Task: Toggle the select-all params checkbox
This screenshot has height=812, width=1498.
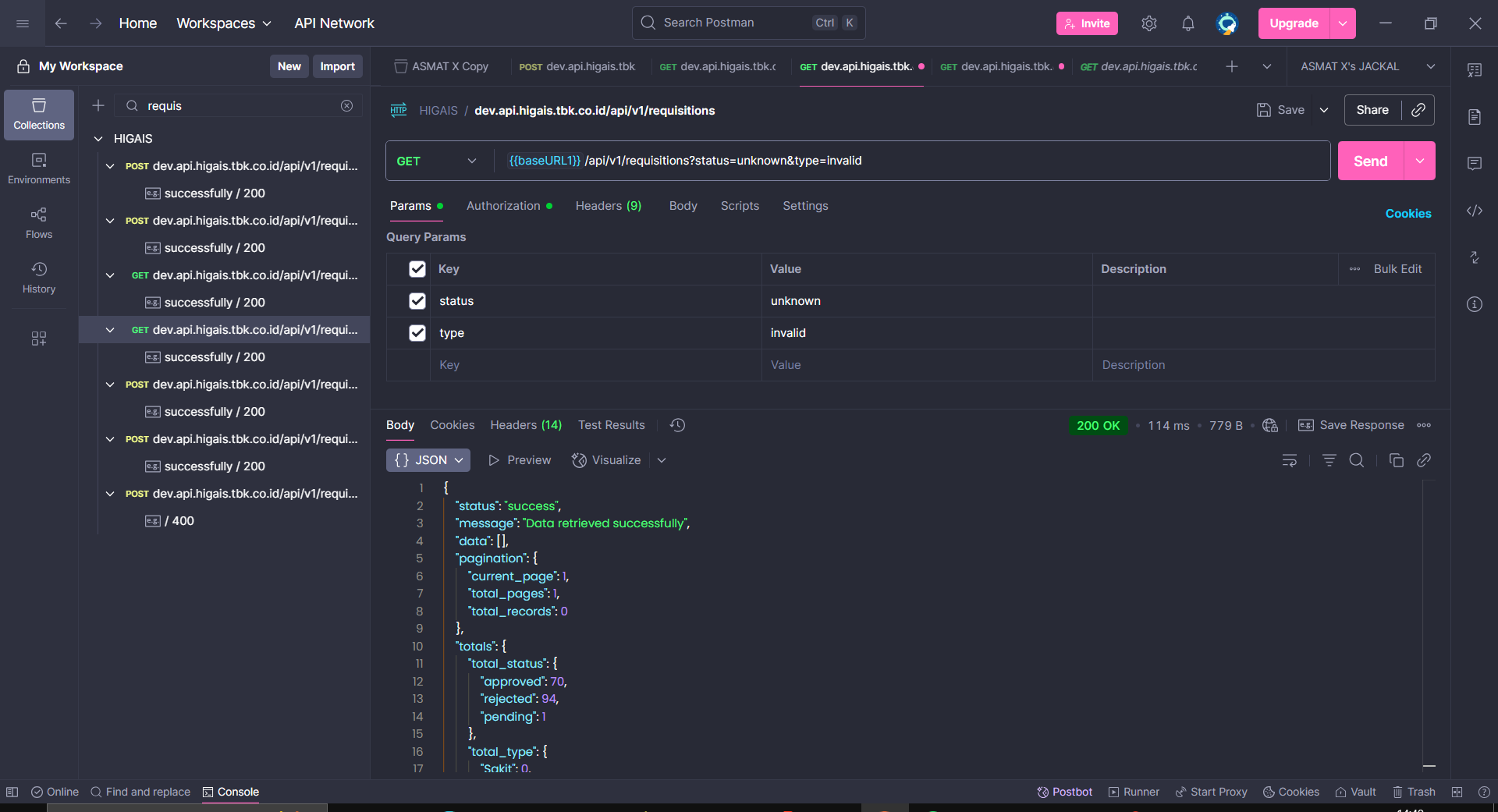Action: (417, 269)
